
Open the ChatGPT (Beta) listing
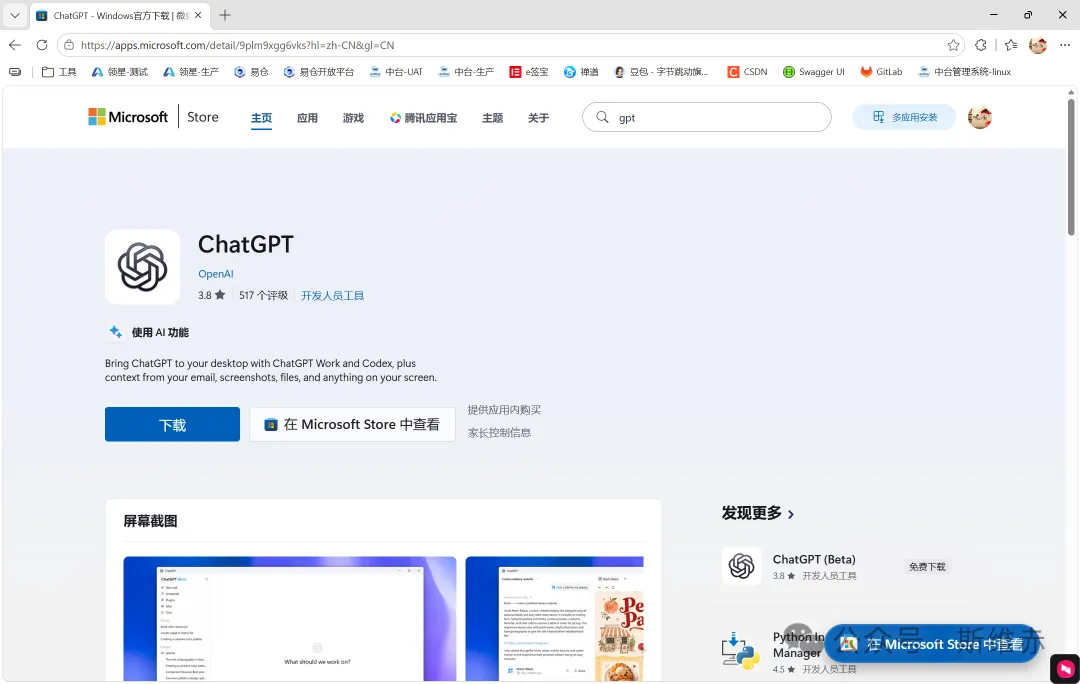pos(814,559)
